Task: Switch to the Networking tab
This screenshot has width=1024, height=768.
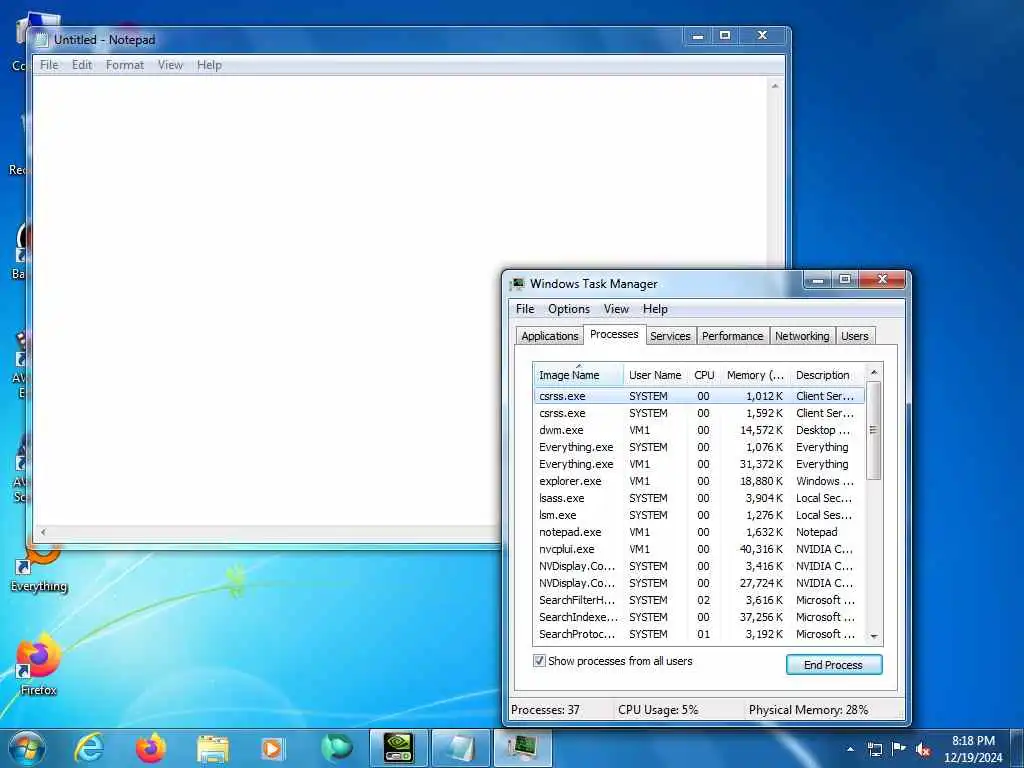Action: pyautogui.click(x=802, y=336)
